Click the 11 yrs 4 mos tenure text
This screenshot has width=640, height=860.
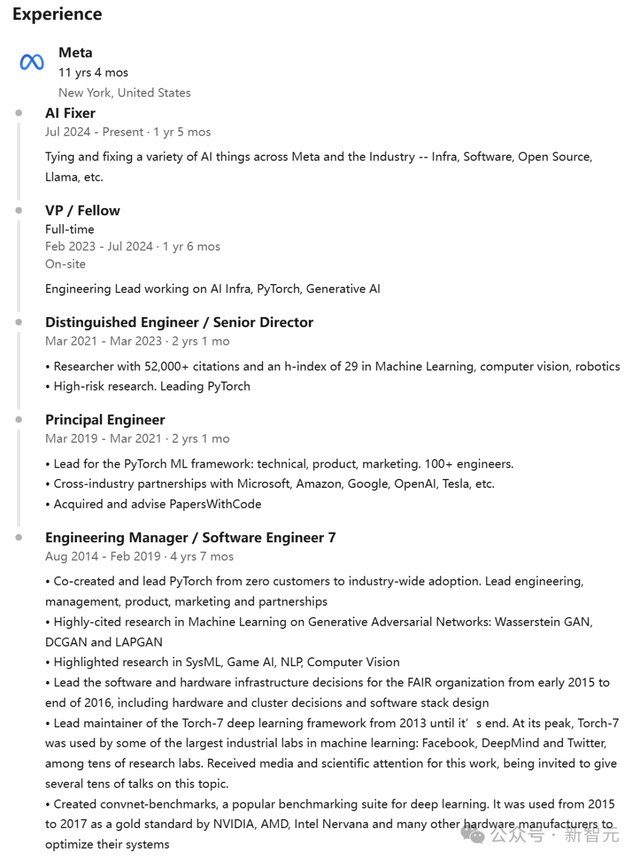tap(93, 72)
